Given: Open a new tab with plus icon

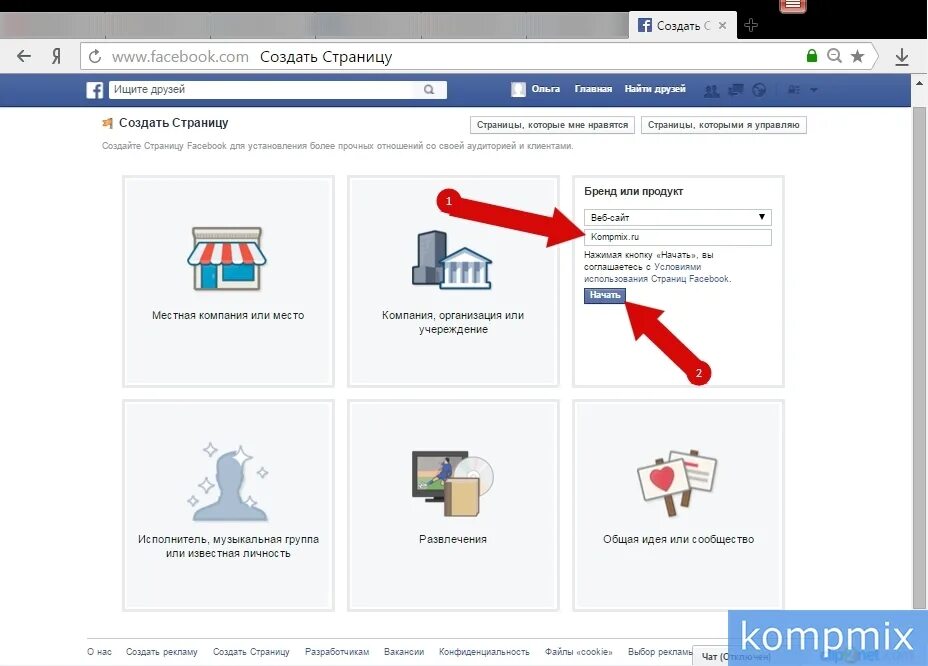Looking at the screenshot, I should coord(750,25).
